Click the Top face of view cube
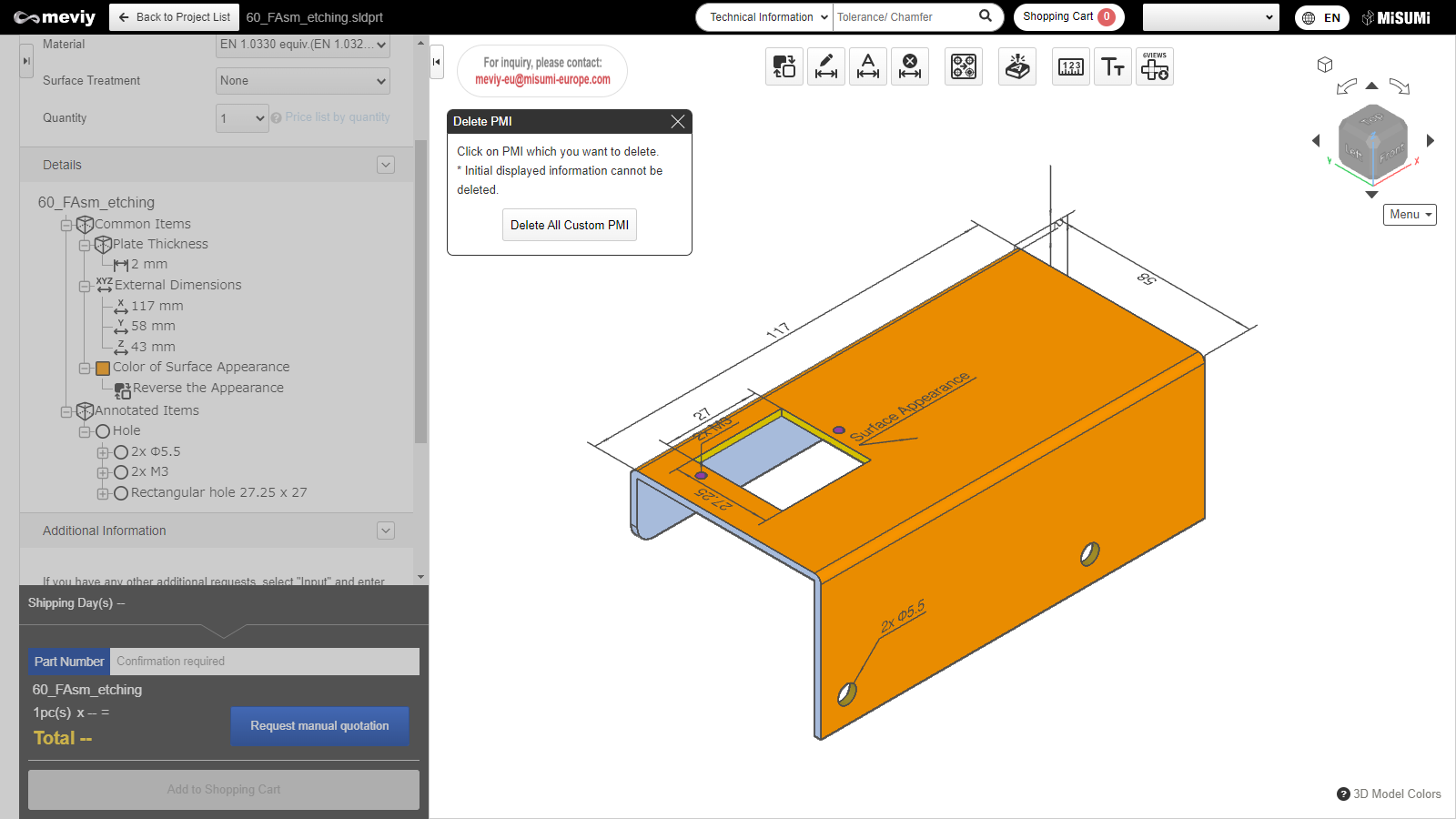 (1372, 119)
